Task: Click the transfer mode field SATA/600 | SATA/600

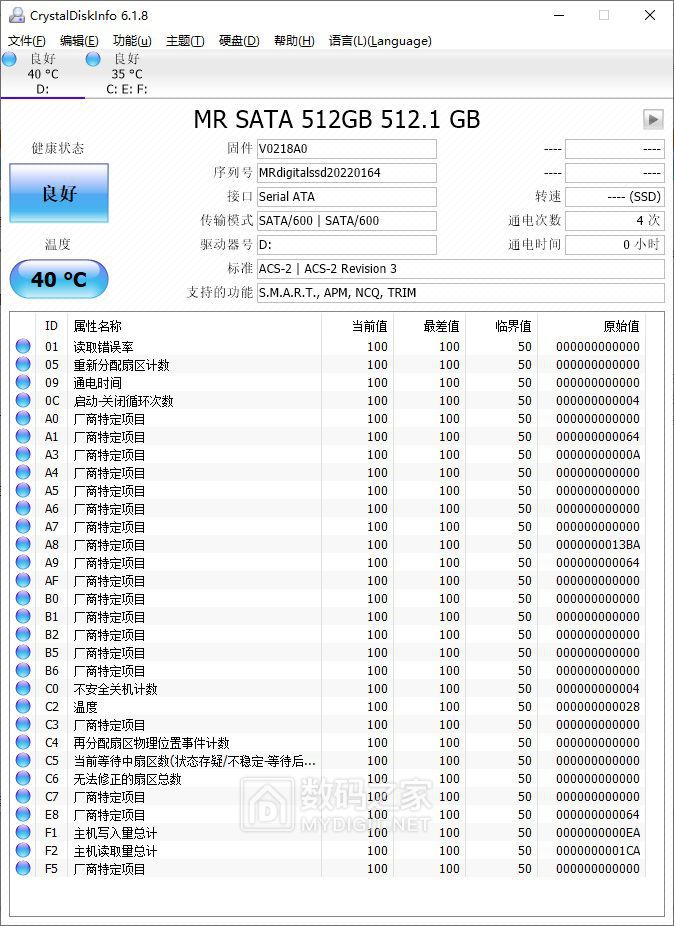Action: pos(347,221)
